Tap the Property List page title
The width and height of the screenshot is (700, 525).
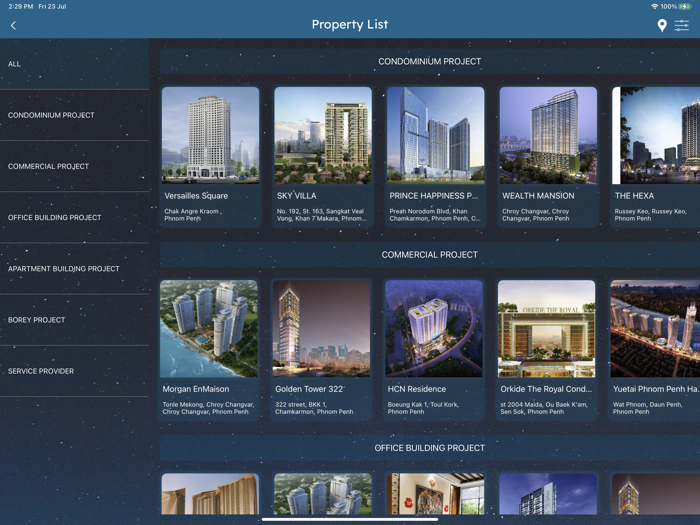pyautogui.click(x=350, y=25)
